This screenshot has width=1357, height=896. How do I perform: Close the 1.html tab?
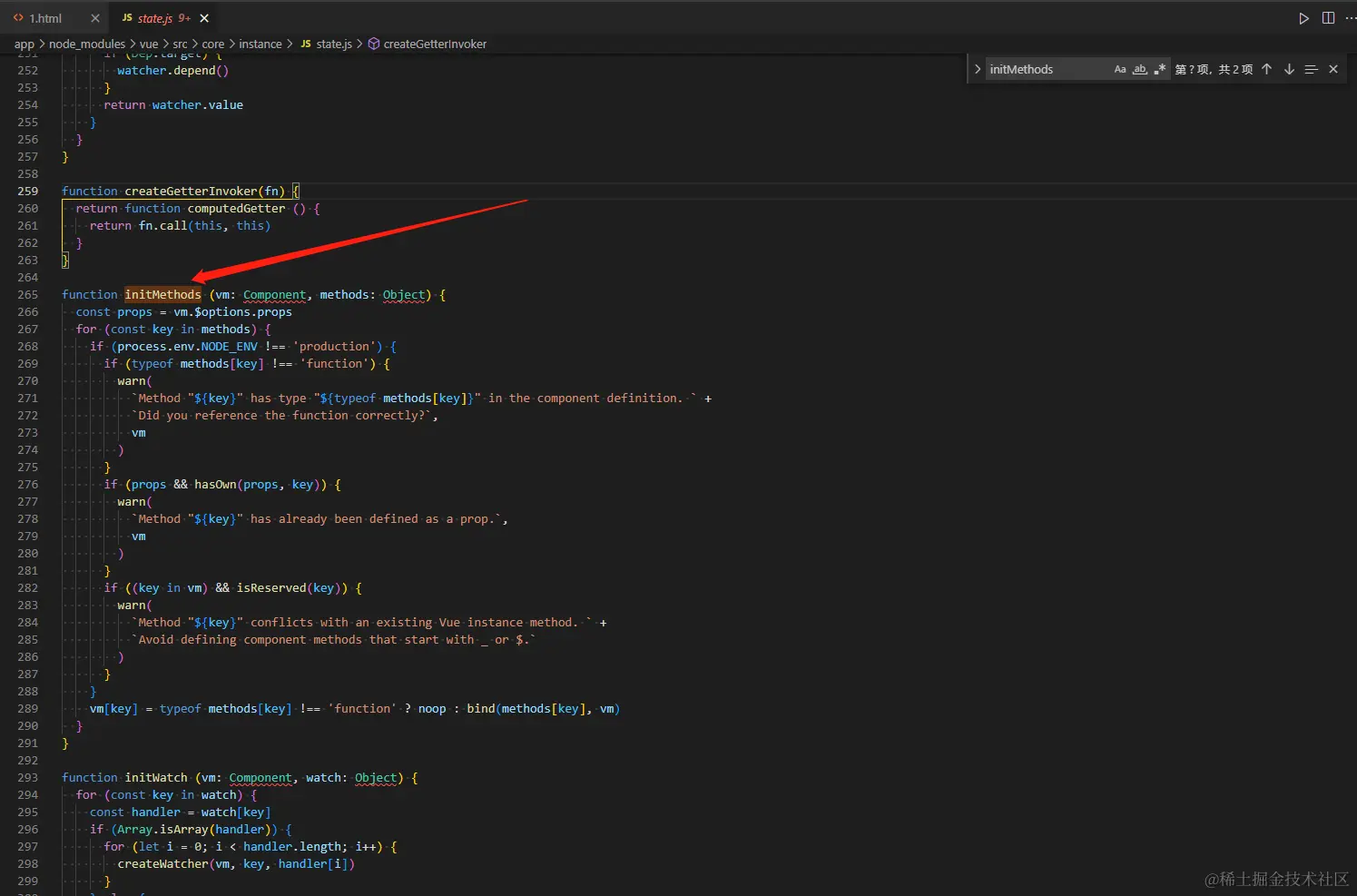(x=95, y=18)
